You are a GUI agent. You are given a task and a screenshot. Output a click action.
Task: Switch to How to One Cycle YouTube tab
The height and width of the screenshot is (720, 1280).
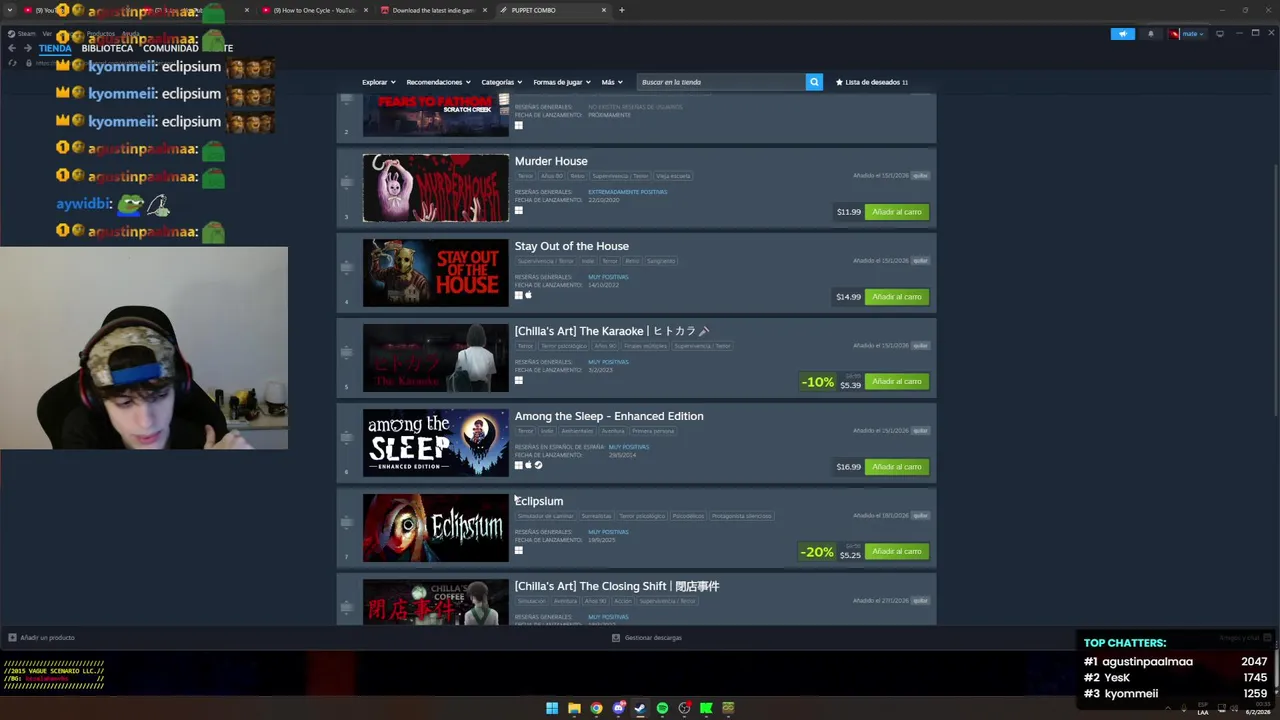point(314,10)
